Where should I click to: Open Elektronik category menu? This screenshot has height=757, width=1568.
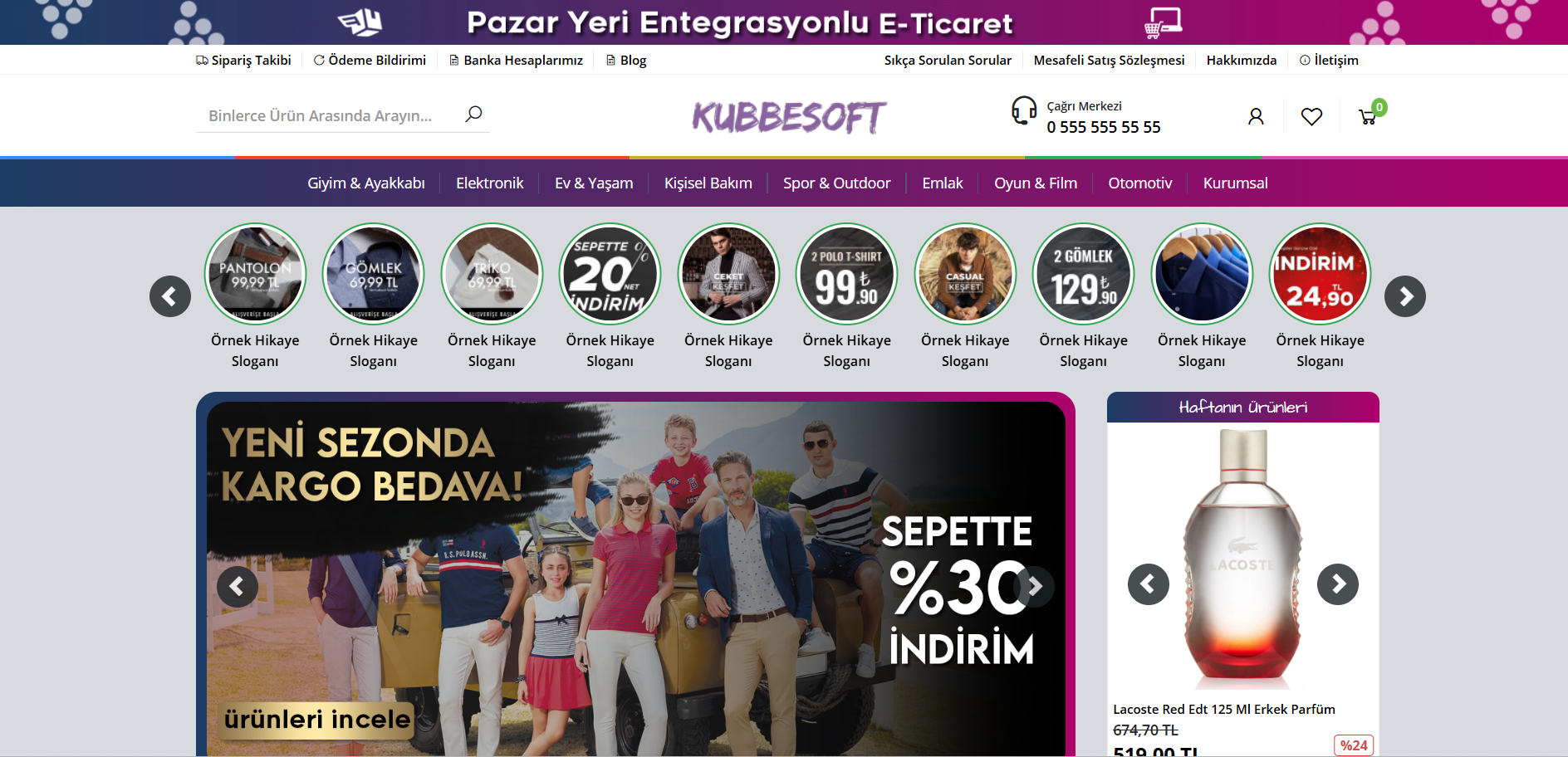490,183
